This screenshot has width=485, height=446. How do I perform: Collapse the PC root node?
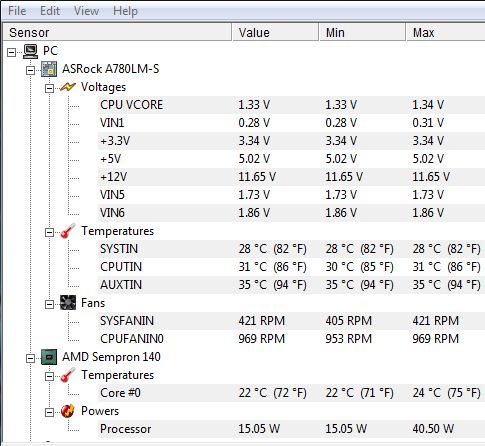click(x=11, y=52)
